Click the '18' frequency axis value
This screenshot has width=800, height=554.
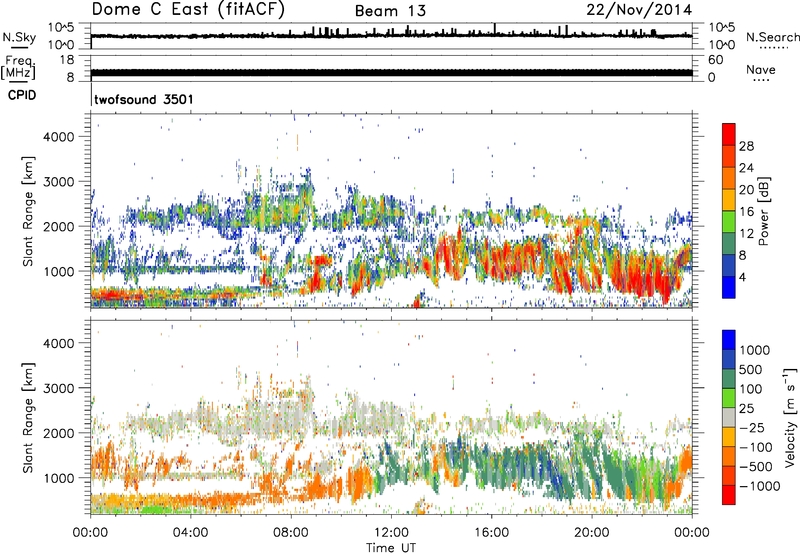click(67, 59)
